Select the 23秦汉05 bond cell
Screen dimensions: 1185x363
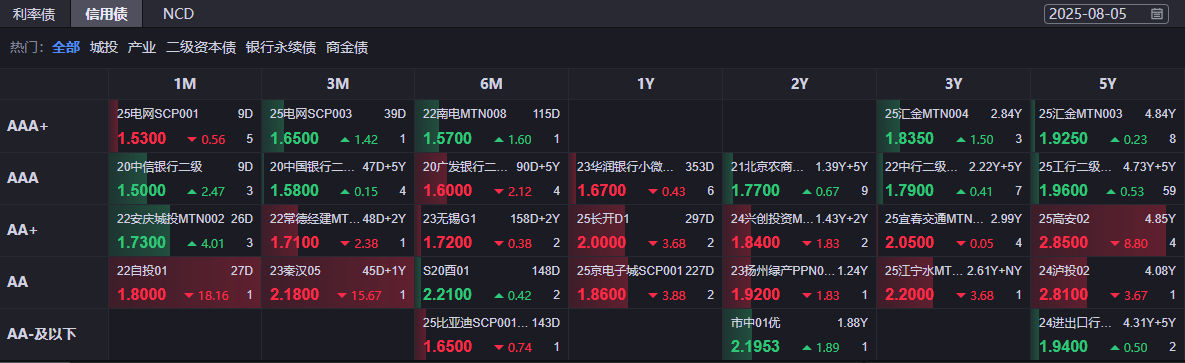(338, 283)
